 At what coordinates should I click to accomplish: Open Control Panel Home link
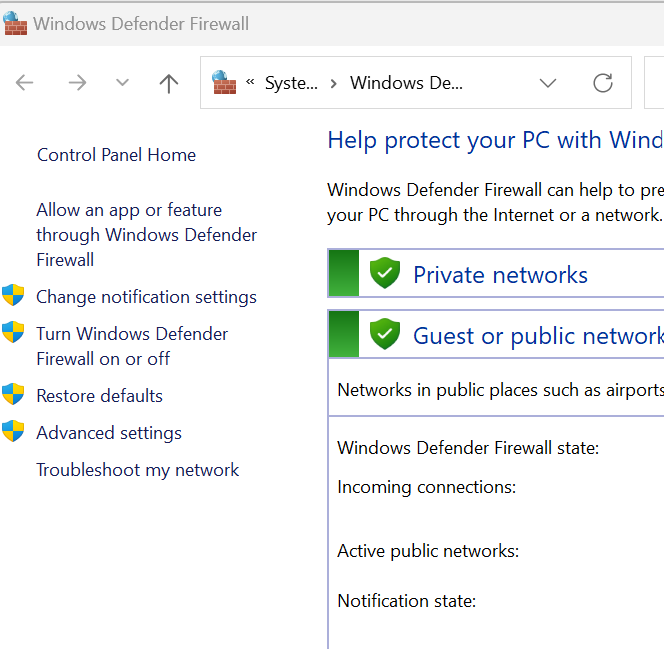(116, 155)
